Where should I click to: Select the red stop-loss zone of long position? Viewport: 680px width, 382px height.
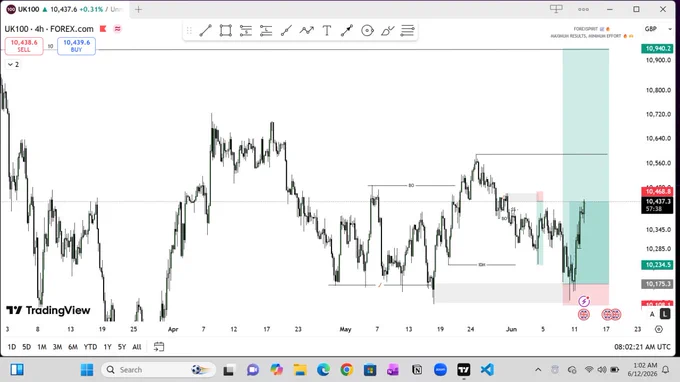tap(586, 294)
